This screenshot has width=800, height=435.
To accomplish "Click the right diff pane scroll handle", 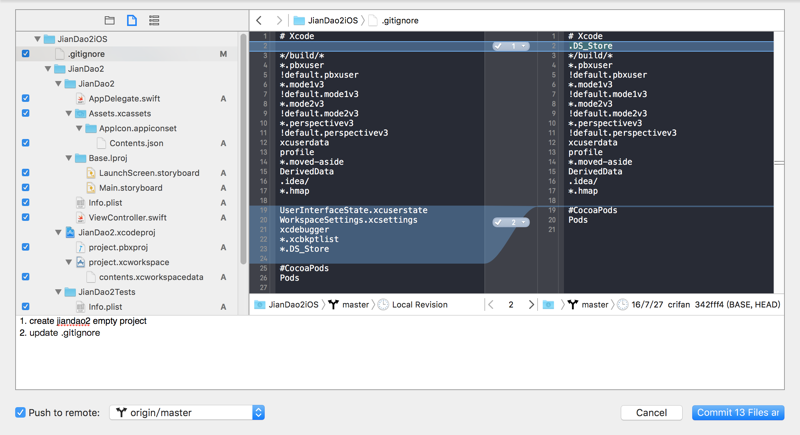I will click(779, 163).
